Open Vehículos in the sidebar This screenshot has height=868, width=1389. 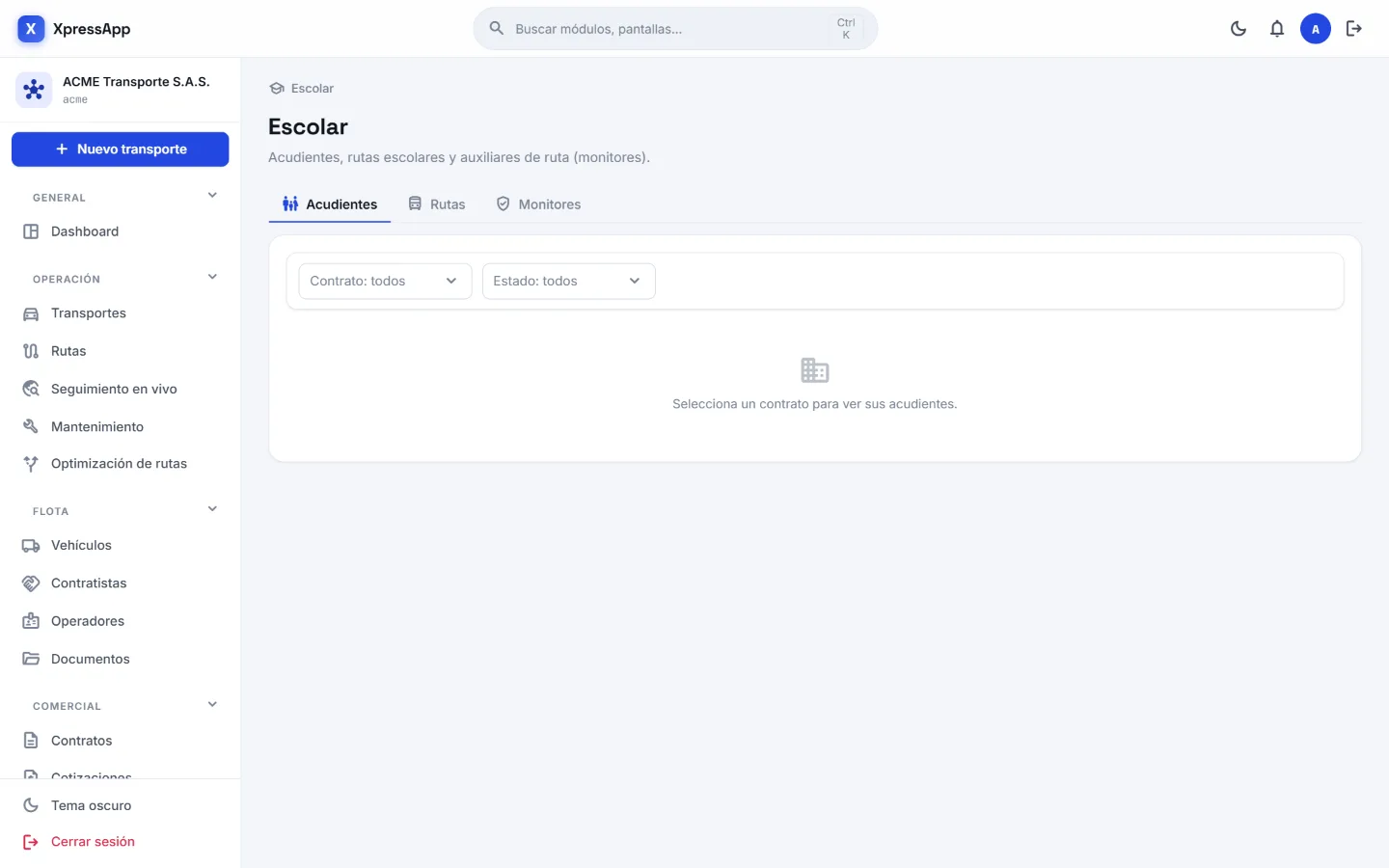click(121, 546)
